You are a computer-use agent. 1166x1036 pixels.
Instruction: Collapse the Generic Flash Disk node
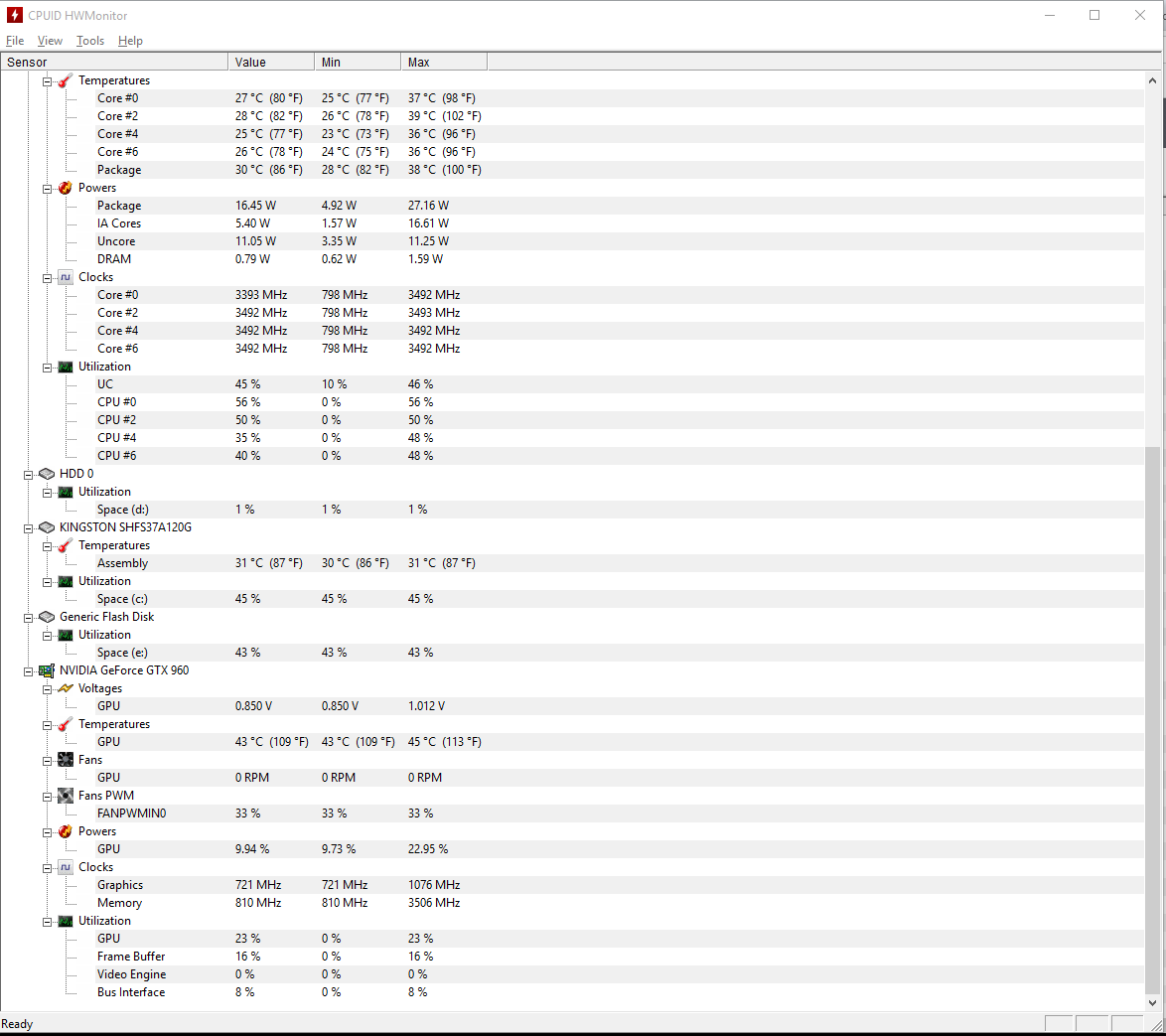(x=28, y=617)
